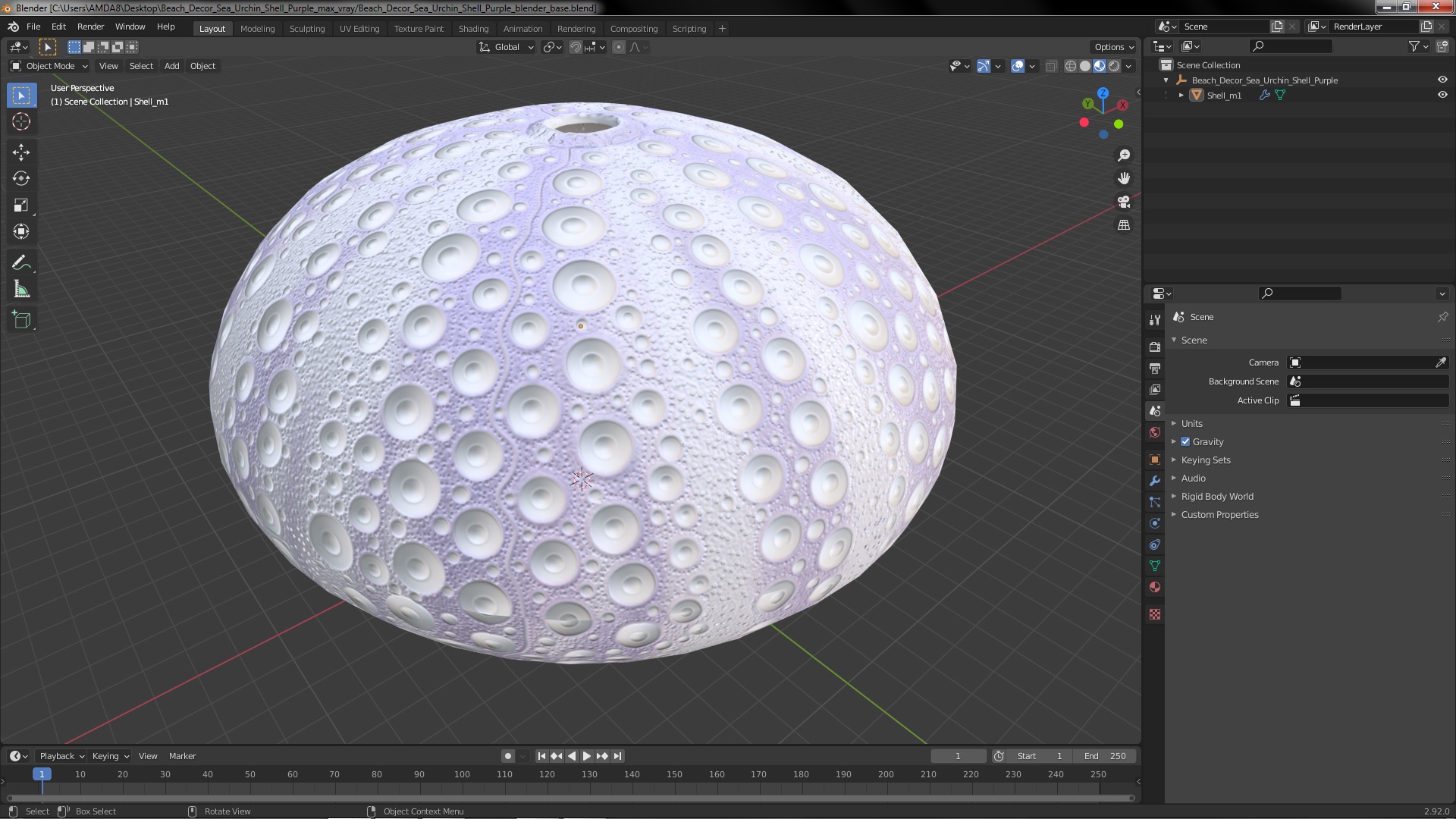Expand the Keying Sets panel
1456x819 pixels.
tap(1205, 460)
